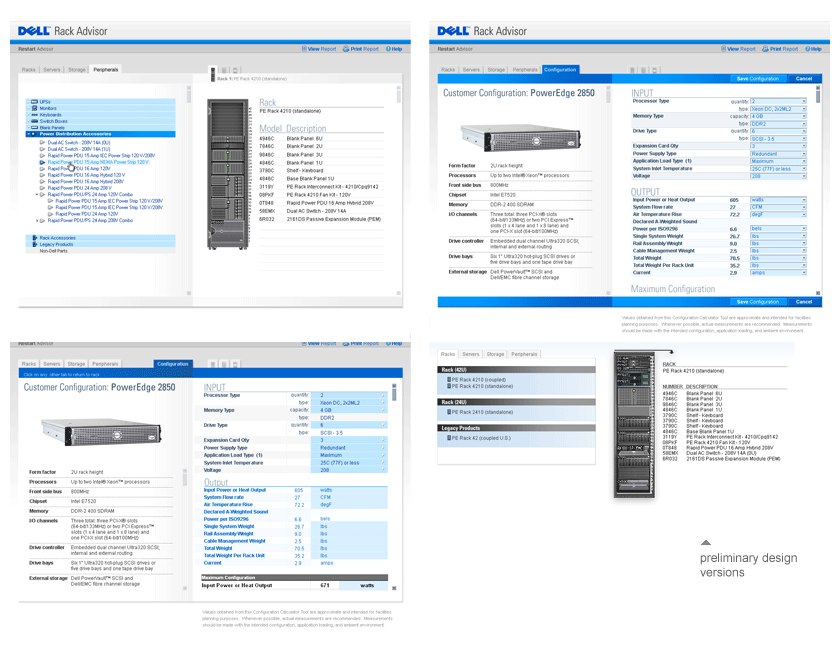This screenshot has width=840, height=645.
Task: Click the Switch Boxes category icon
Action: (x=34, y=121)
